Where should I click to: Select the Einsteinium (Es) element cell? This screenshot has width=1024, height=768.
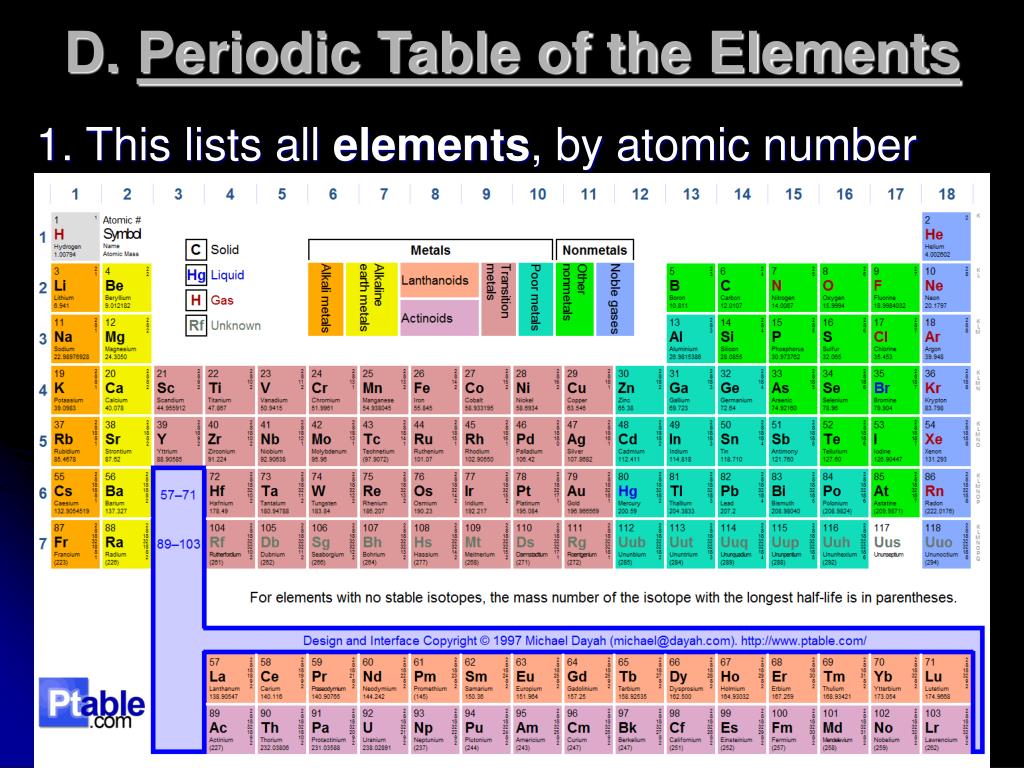coord(741,729)
